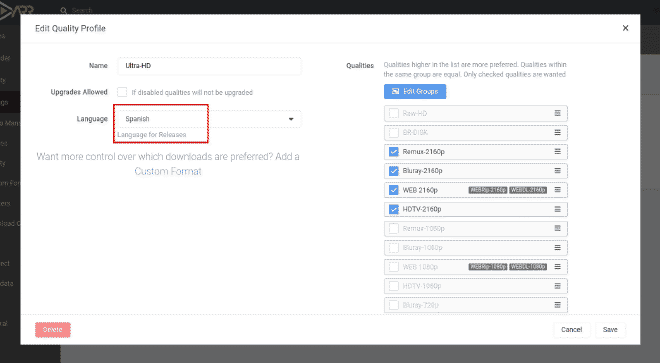Check the Bluray-720p quality
The image size is (660, 363).
394,305
